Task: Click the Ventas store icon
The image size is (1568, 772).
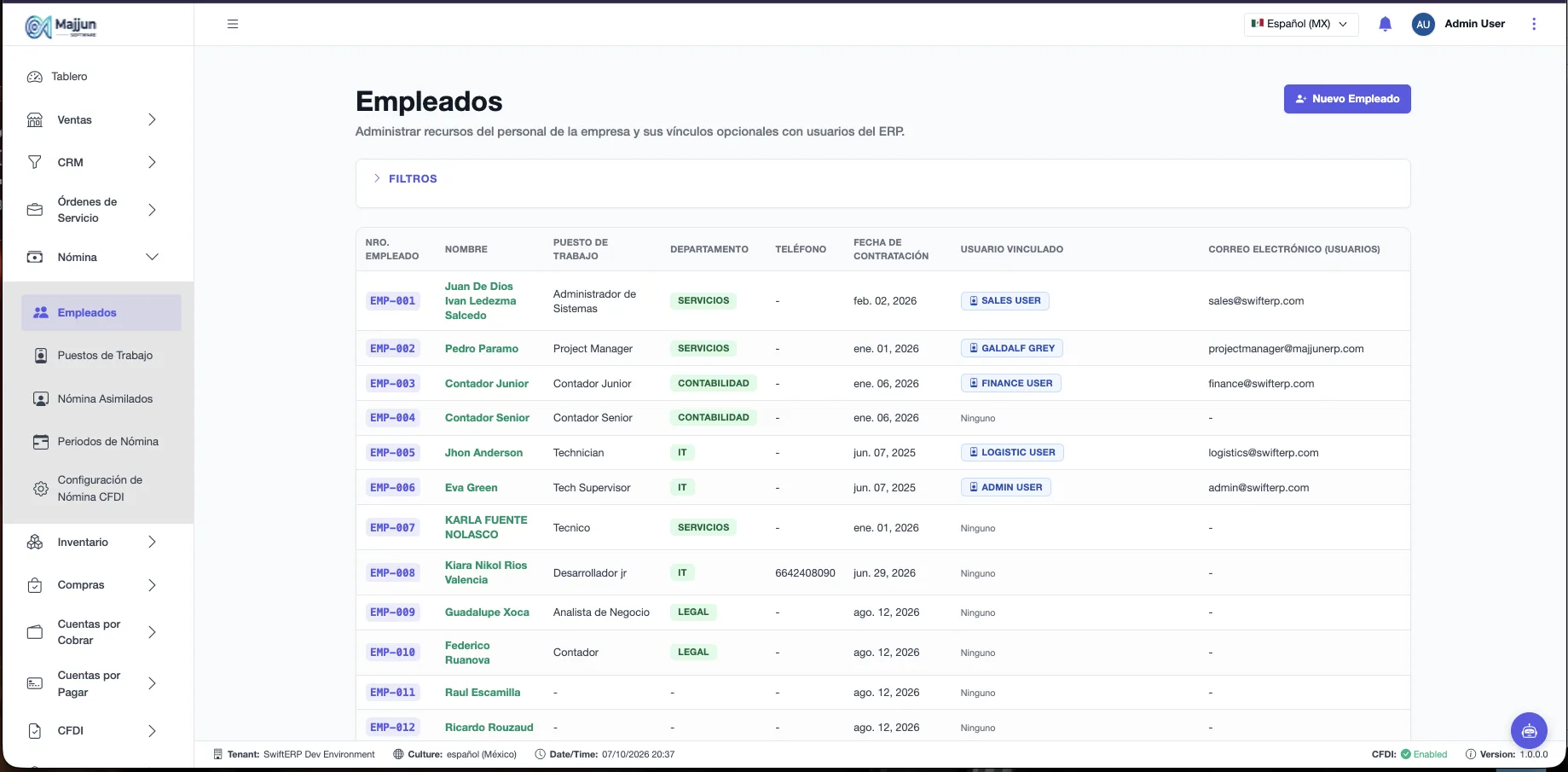Action: 35,120
